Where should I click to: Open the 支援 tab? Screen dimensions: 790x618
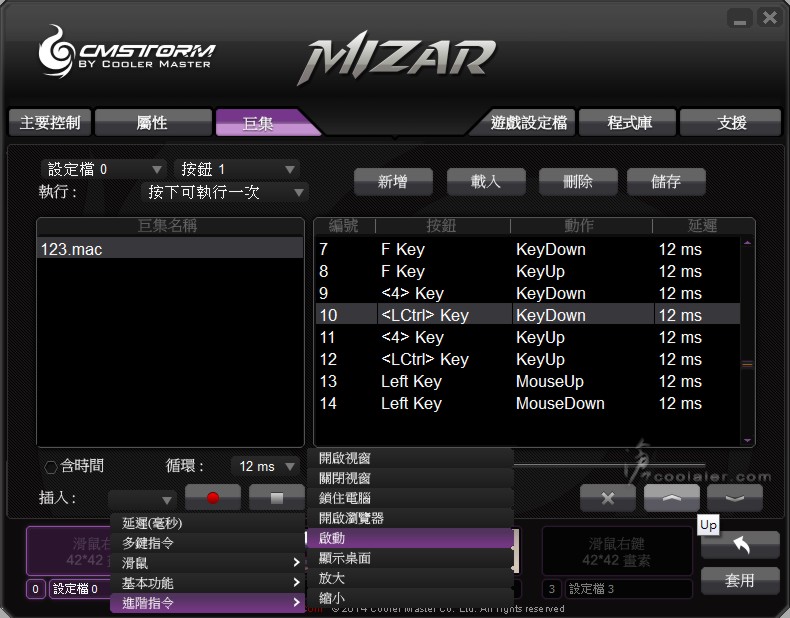click(730, 122)
